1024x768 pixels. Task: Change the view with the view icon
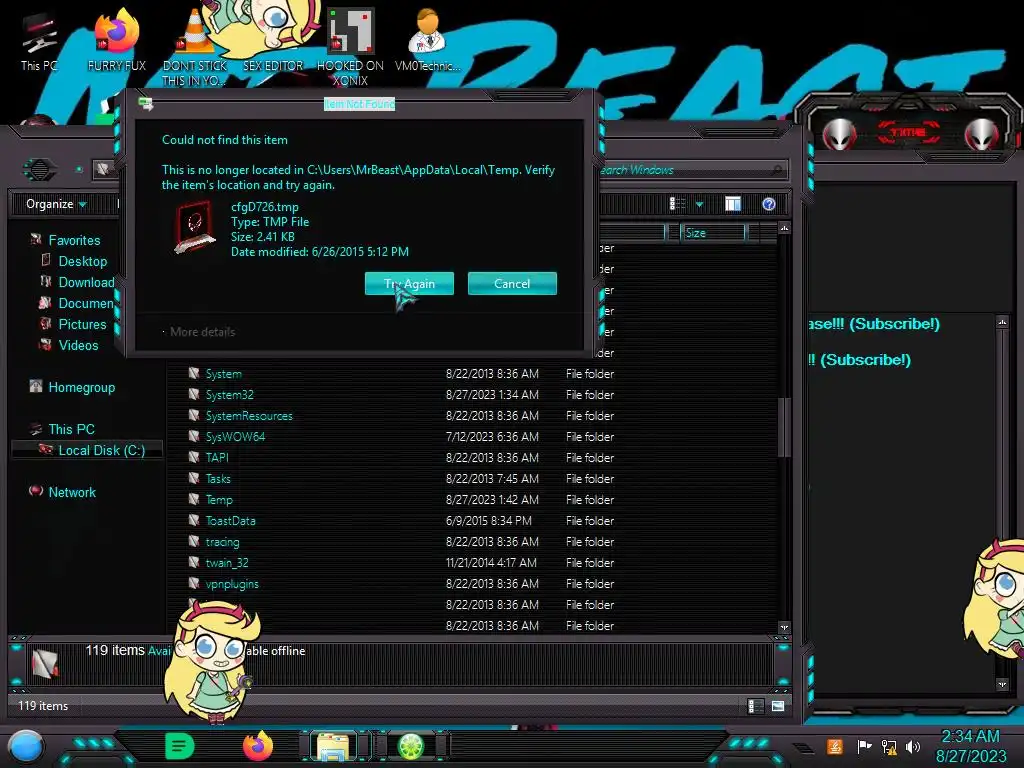(678, 204)
